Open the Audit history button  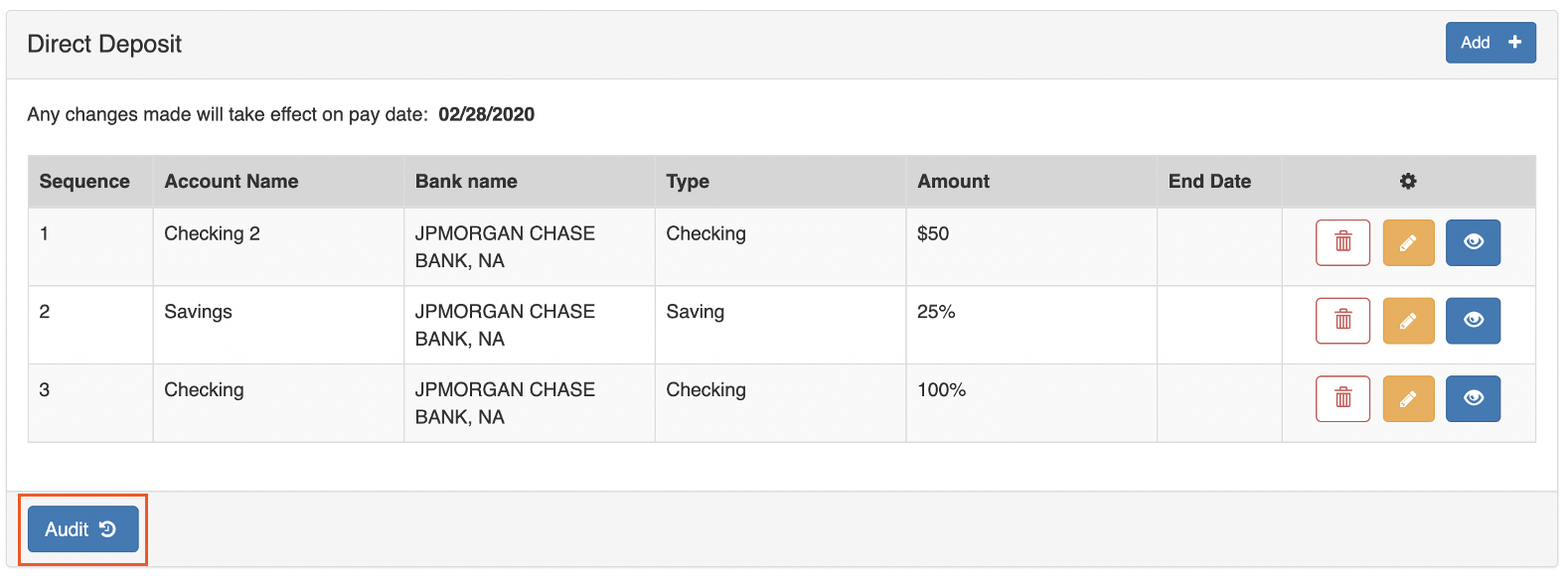82,529
